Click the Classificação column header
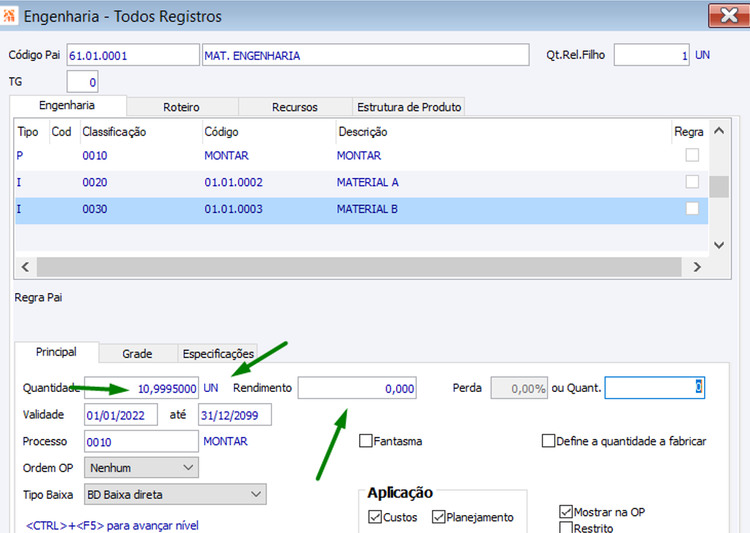This screenshot has height=533, width=750. (x=114, y=132)
